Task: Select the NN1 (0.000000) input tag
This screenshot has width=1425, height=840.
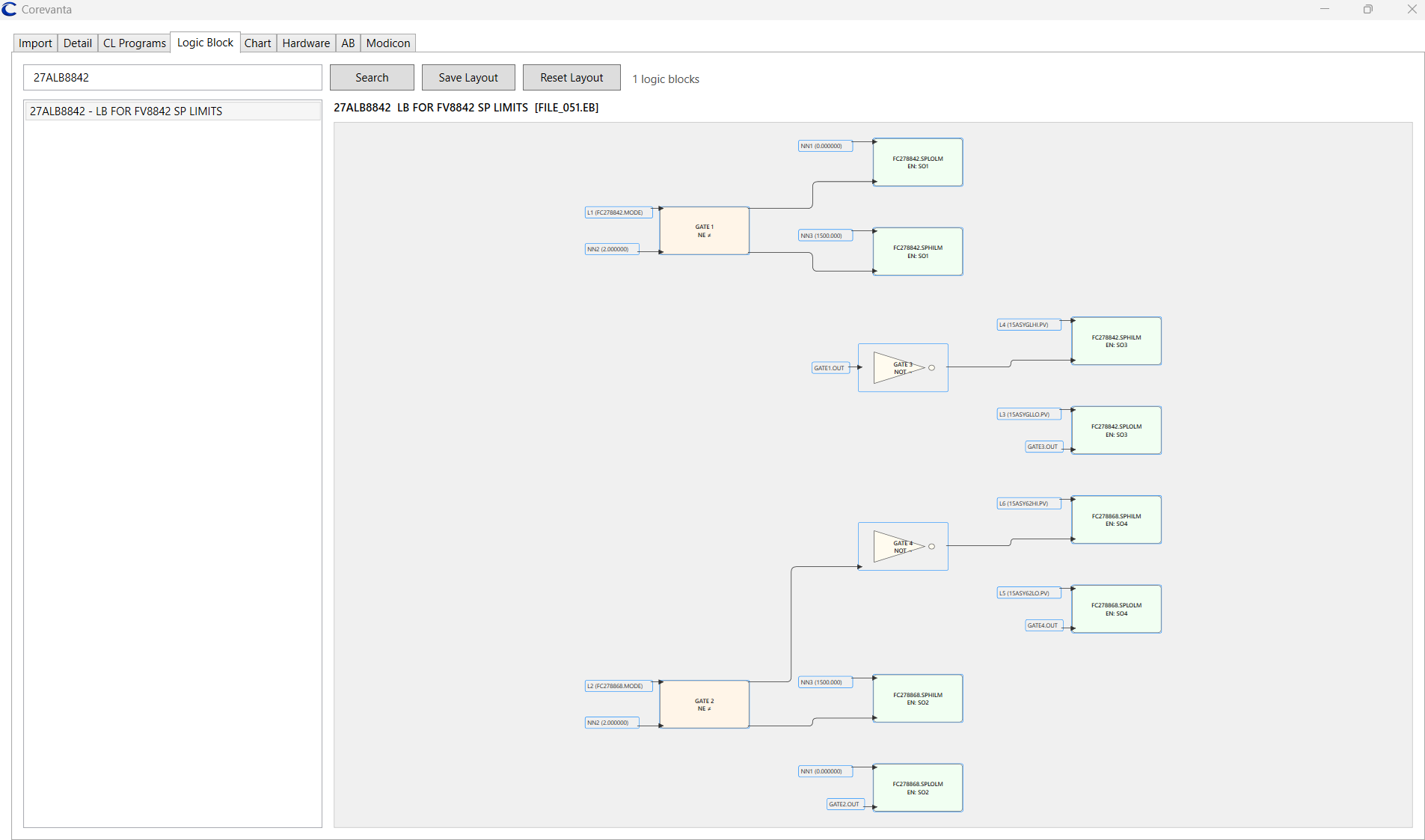Action: coord(824,146)
